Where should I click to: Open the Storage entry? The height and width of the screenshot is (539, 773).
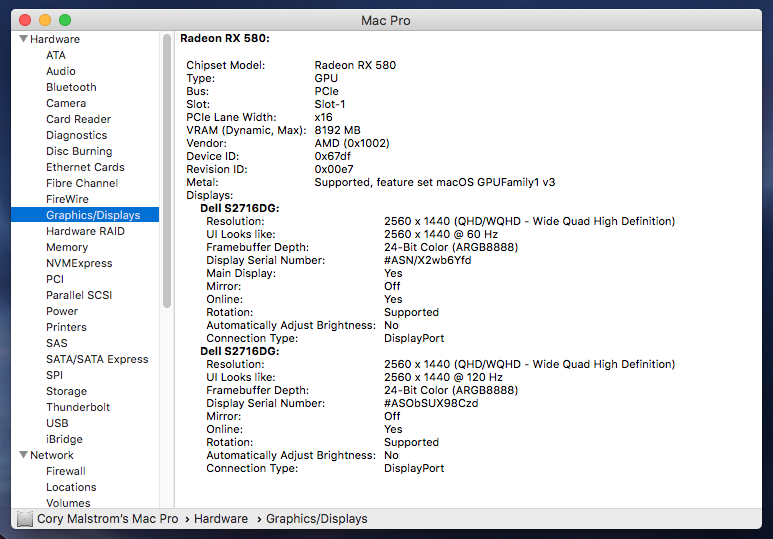click(67, 391)
